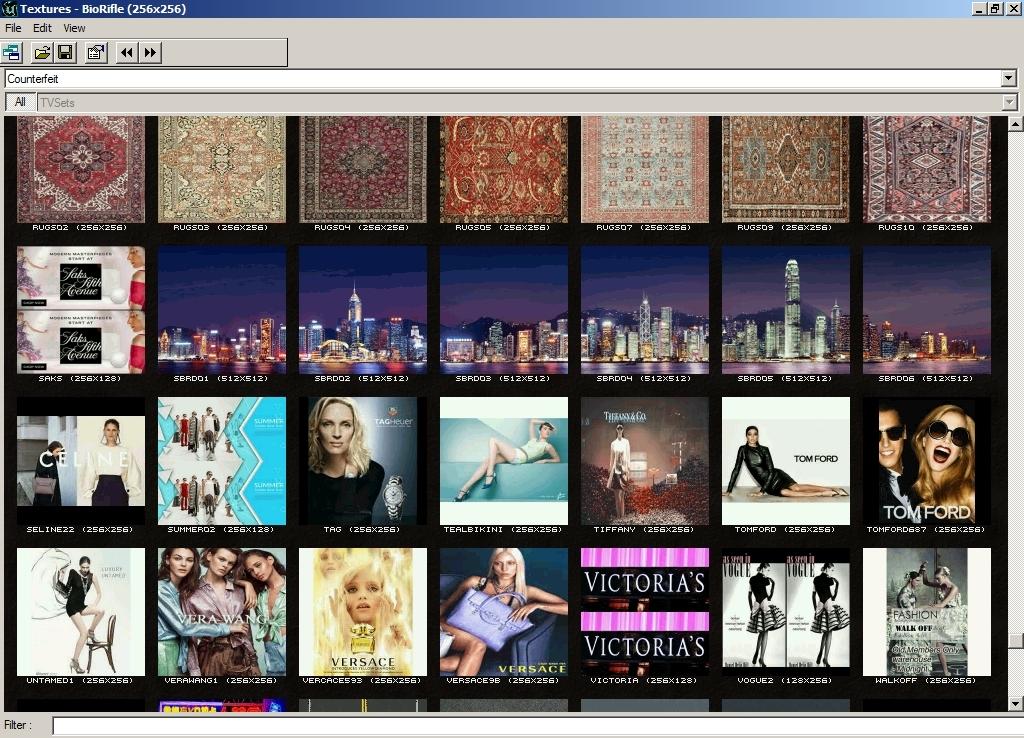This screenshot has height=738, width=1024.
Task: Click the Unreal logo icon in title bar
Action: coord(9,9)
